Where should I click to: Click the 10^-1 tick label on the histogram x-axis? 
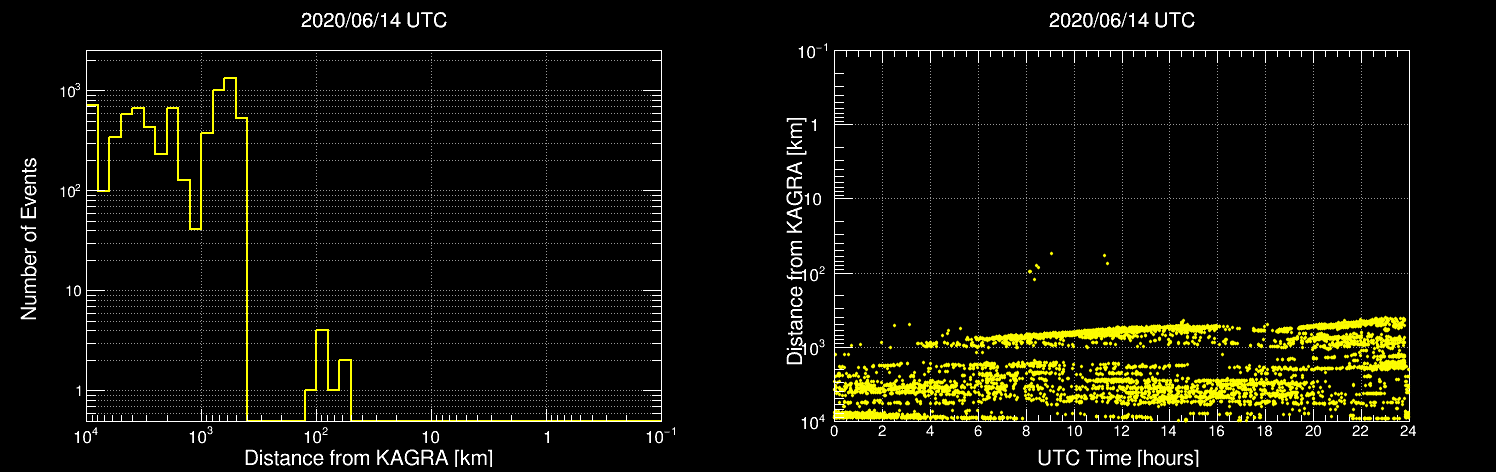coord(661,437)
